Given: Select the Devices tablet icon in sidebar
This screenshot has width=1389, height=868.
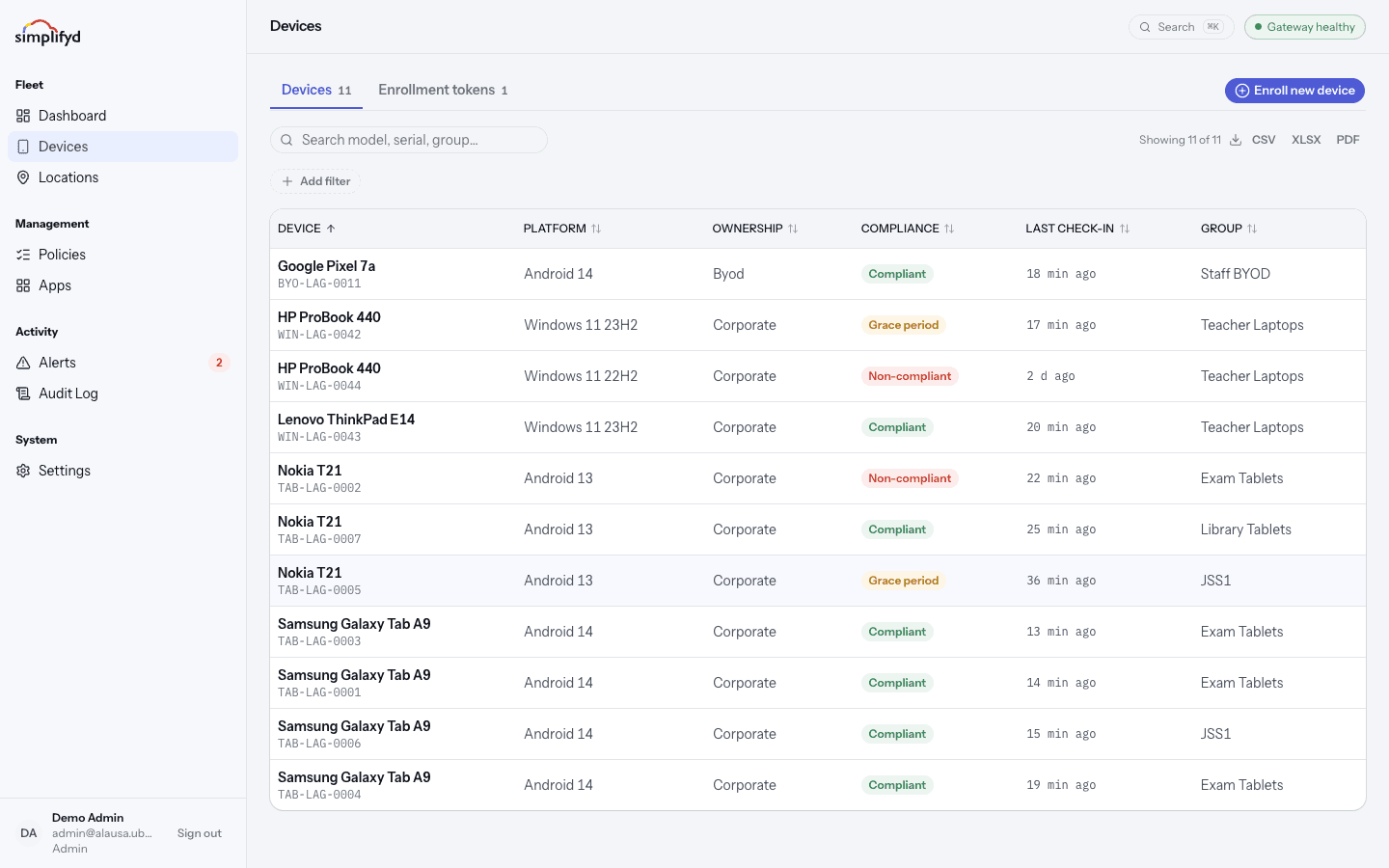Looking at the screenshot, I should tap(23, 147).
